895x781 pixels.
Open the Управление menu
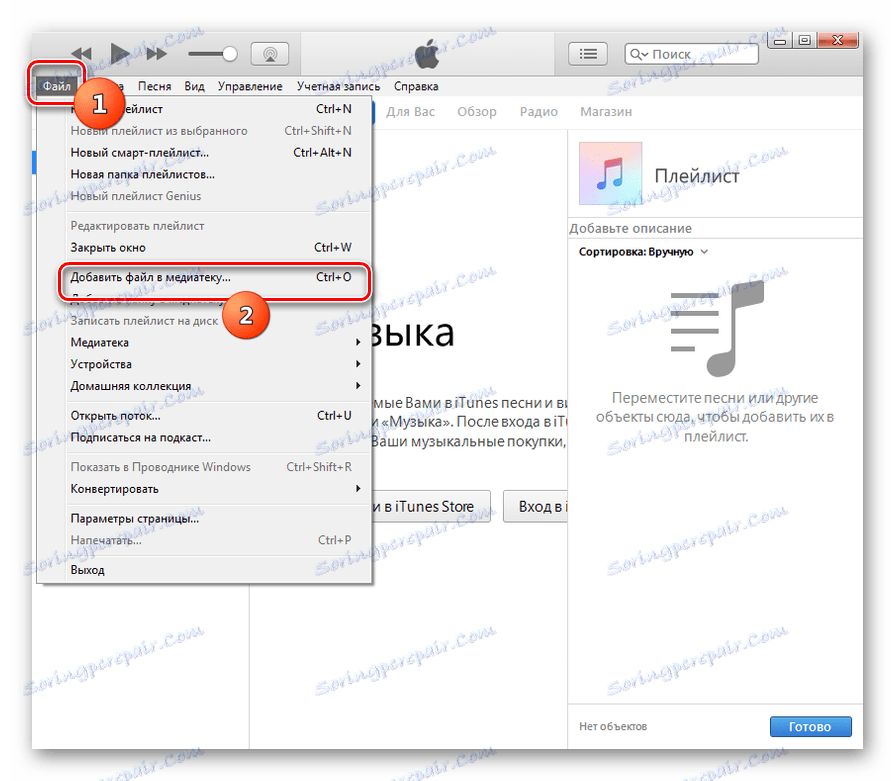coord(250,86)
